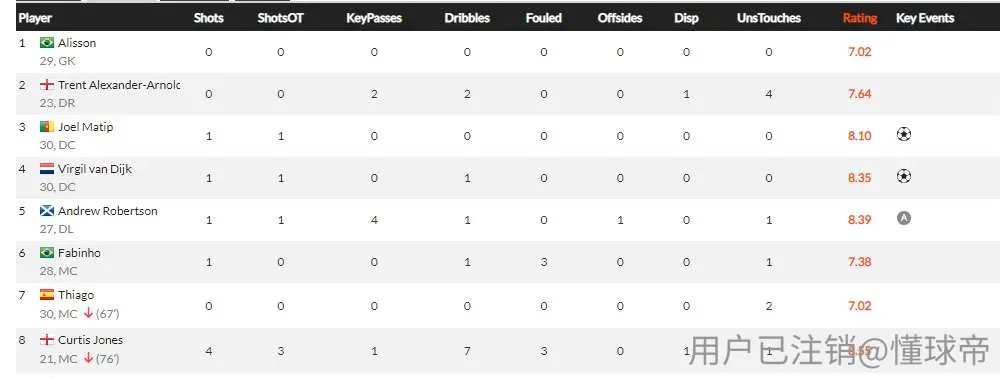This screenshot has width=1001, height=379.
Task: Sort by the UnsTouches column header
Action: pyautogui.click(x=769, y=18)
